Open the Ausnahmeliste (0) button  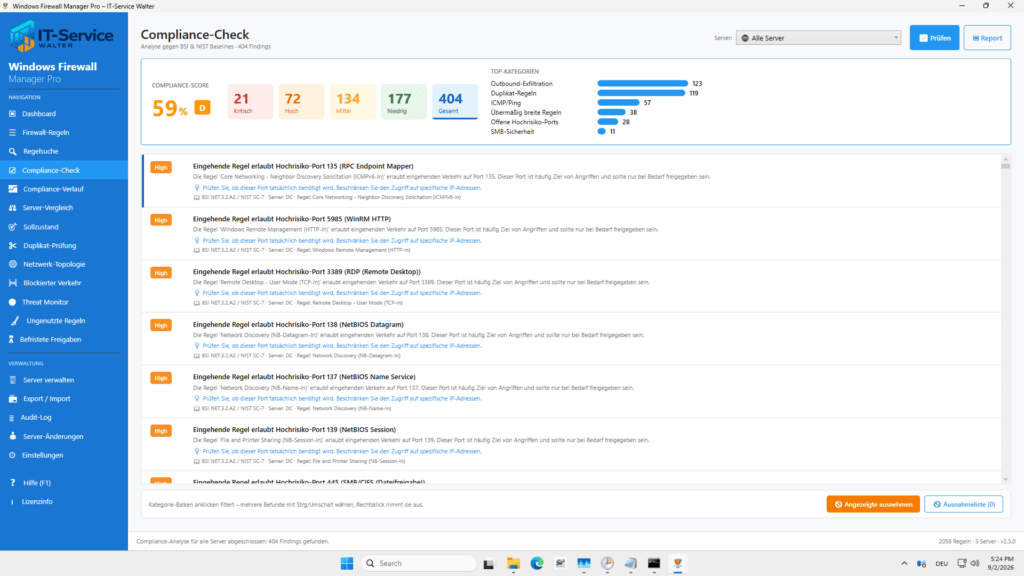964,504
